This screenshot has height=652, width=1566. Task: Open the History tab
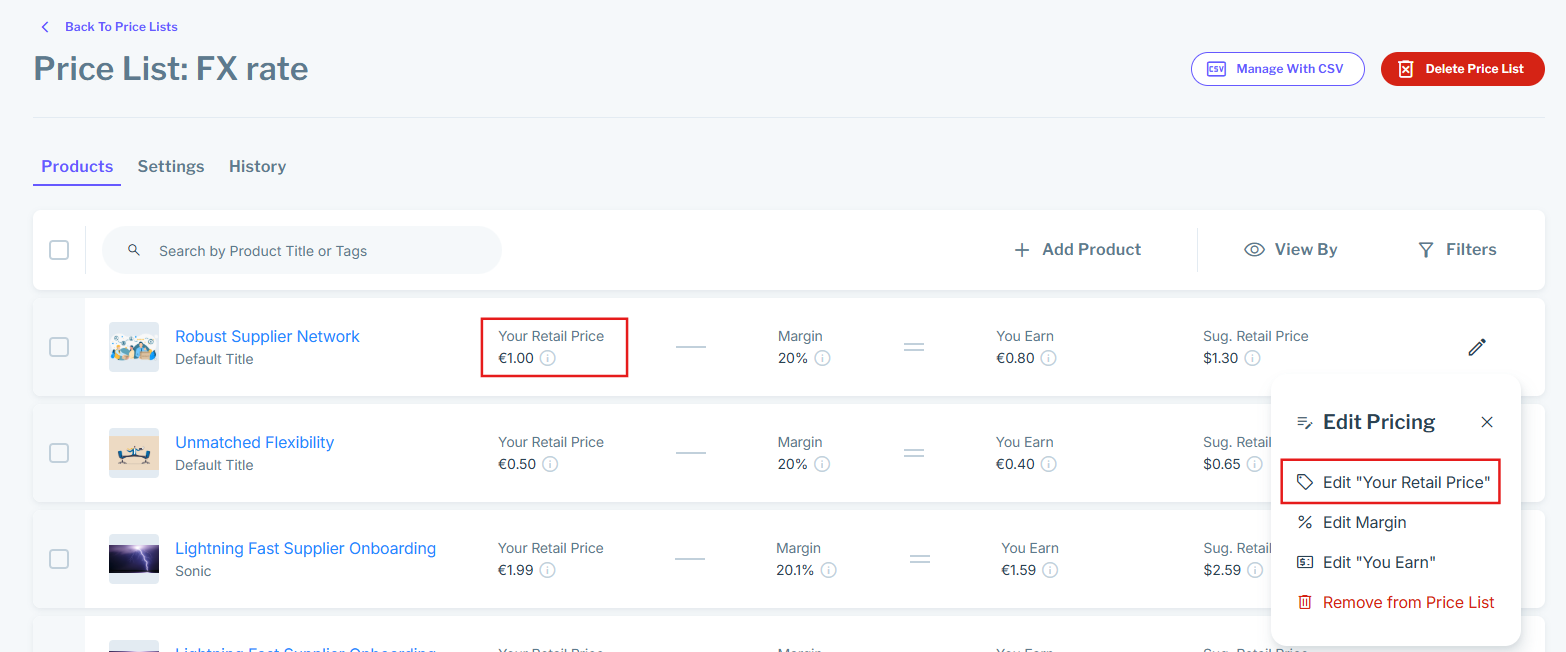[x=257, y=167]
